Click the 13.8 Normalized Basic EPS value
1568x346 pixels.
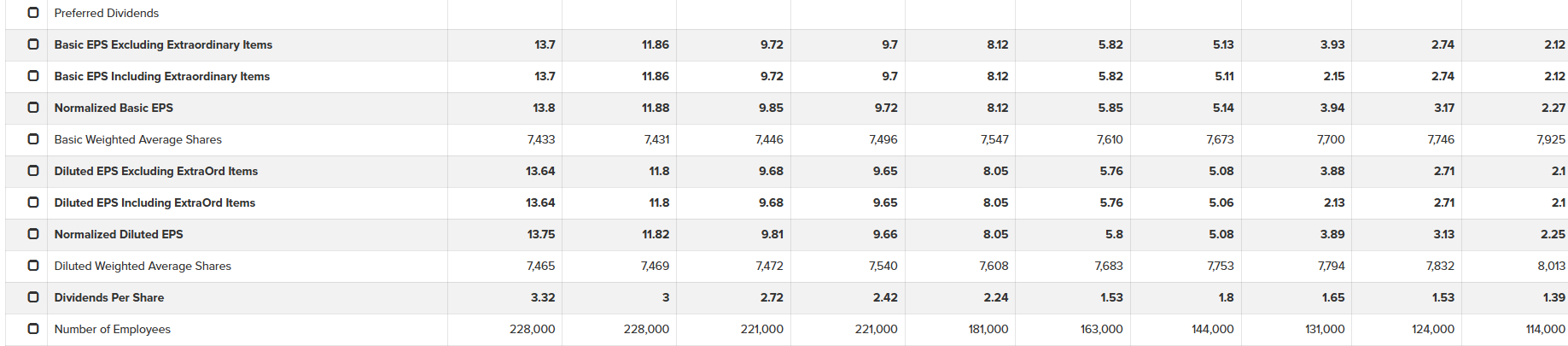pos(544,108)
